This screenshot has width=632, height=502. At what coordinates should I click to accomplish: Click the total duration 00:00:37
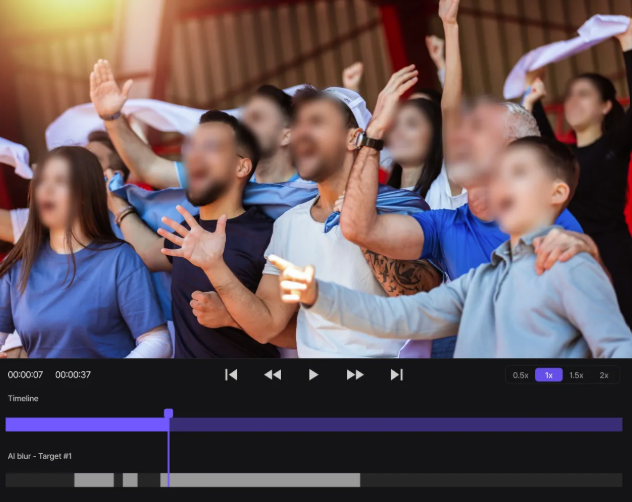click(x=73, y=375)
